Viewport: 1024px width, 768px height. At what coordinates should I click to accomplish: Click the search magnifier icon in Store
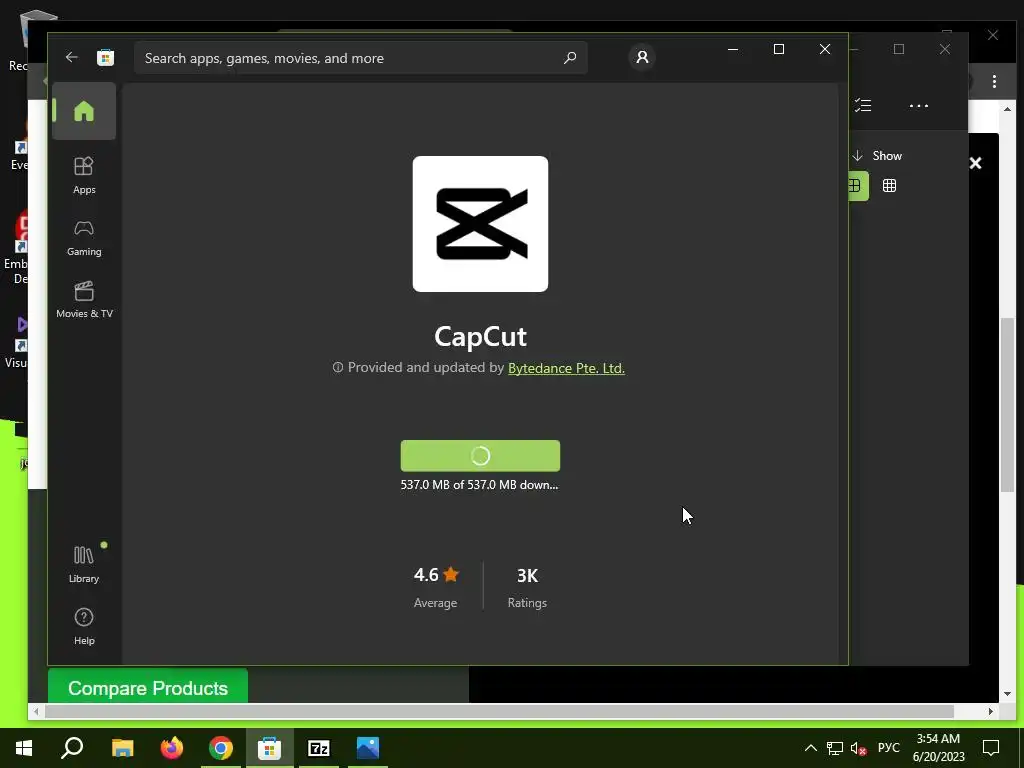coord(569,57)
